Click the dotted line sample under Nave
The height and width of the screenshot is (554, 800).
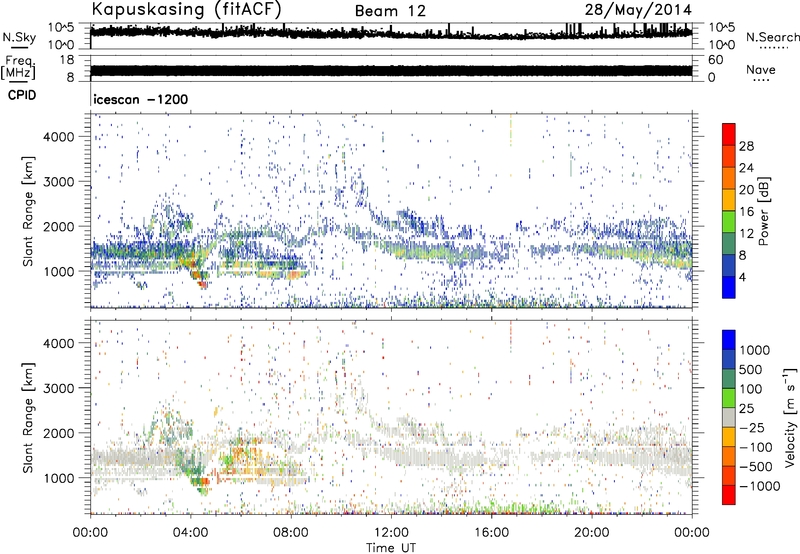[x=761, y=80]
